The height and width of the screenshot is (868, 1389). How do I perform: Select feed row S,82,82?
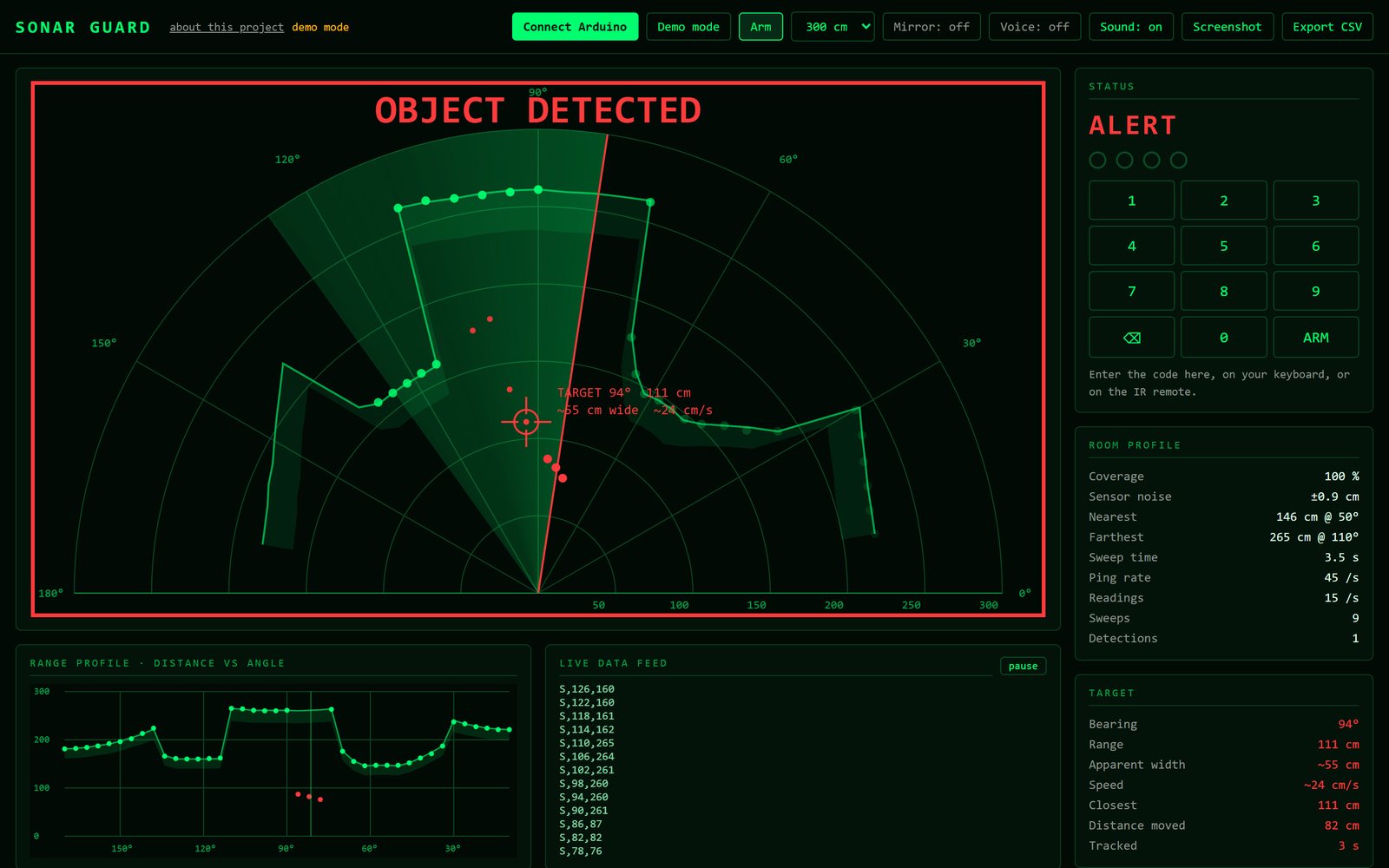point(581,838)
